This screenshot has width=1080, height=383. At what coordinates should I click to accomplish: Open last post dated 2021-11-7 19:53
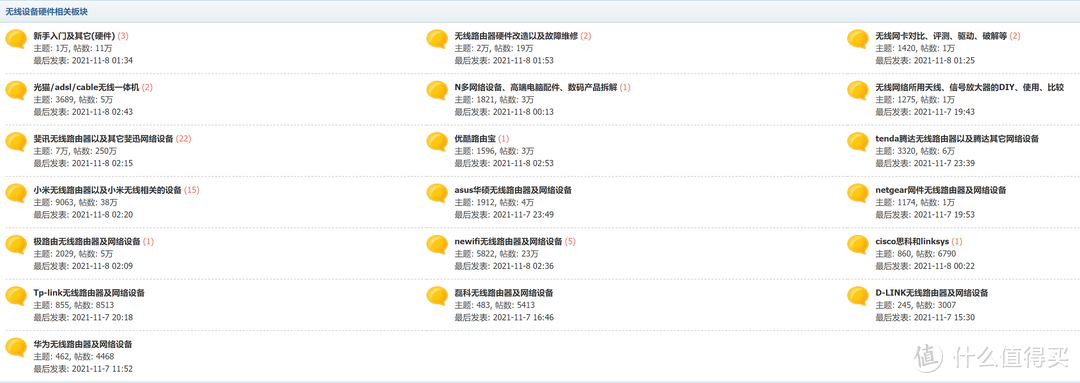pyautogui.click(x=944, y=215)
